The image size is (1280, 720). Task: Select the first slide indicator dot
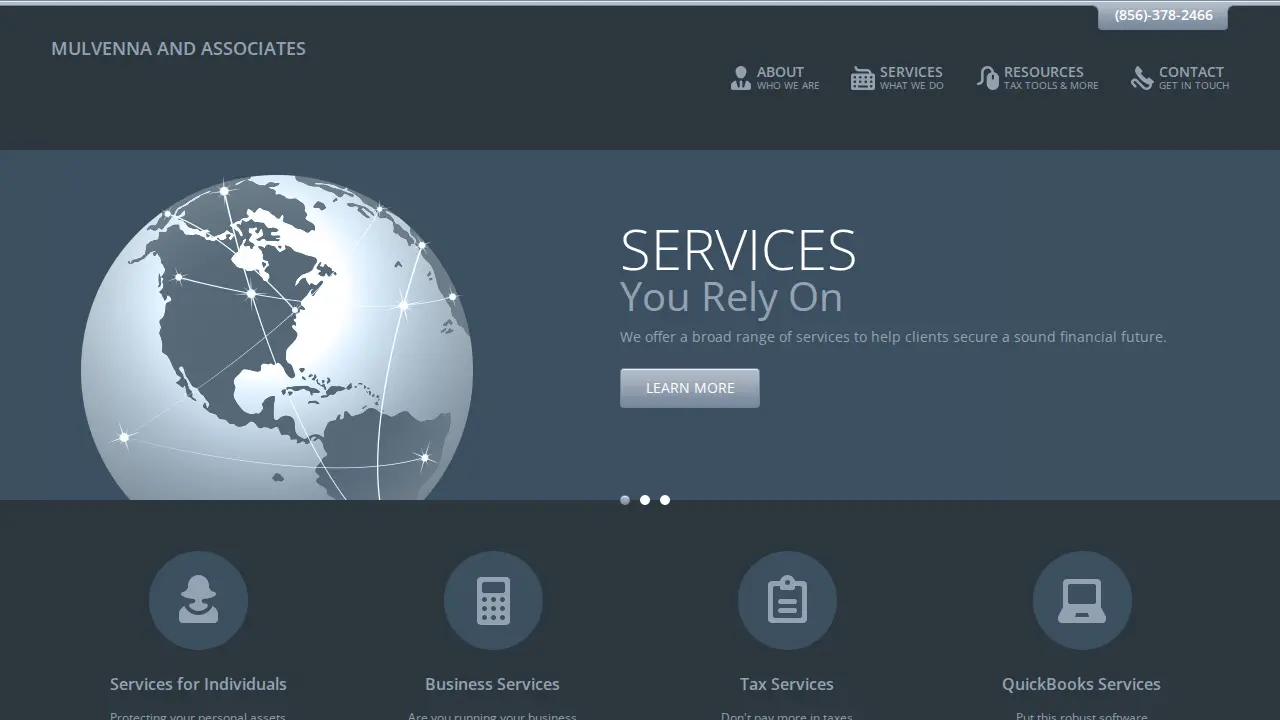pos(625,500)
